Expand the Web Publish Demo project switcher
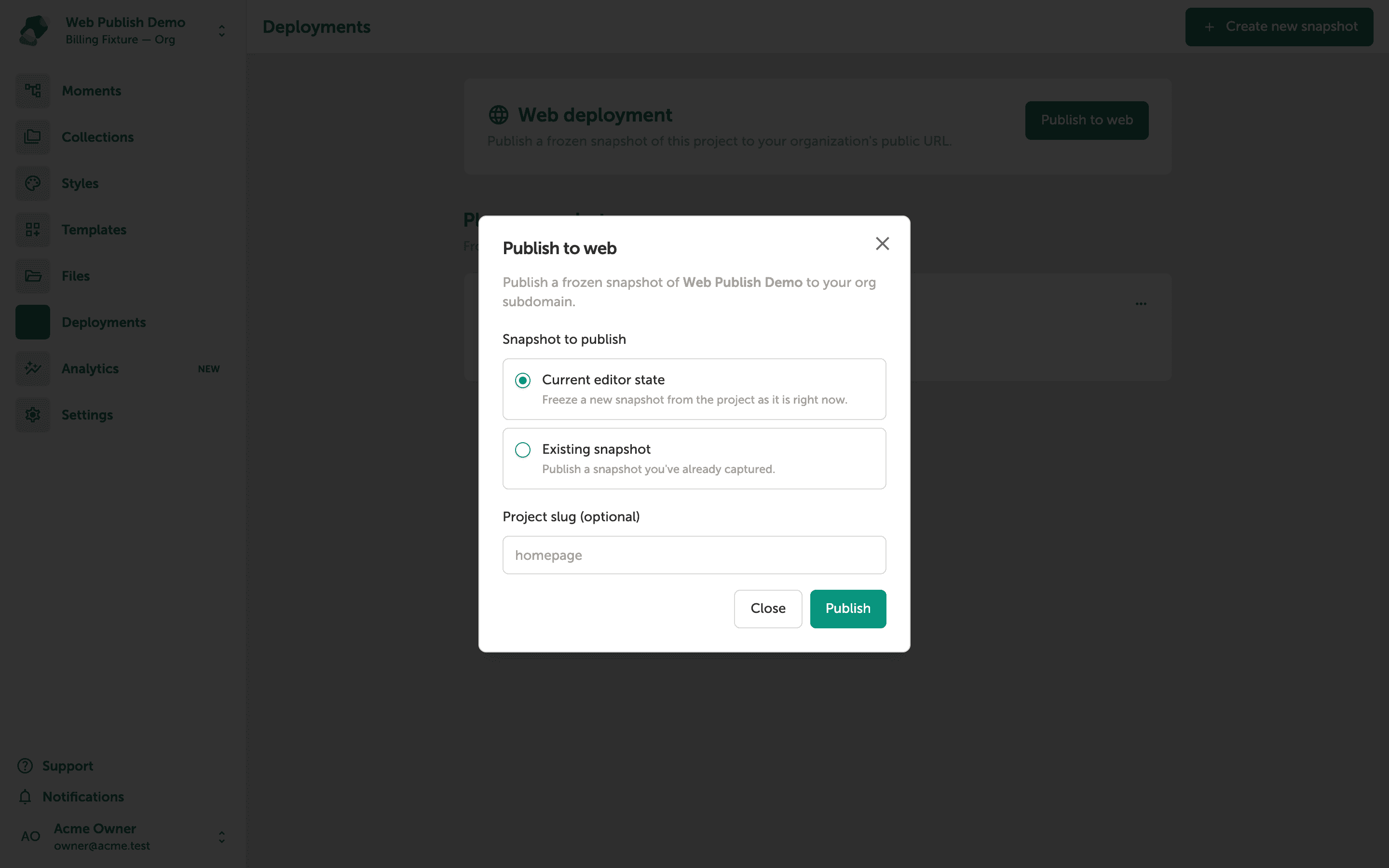The image size is (1389, 868). click(x=221, y=30)
